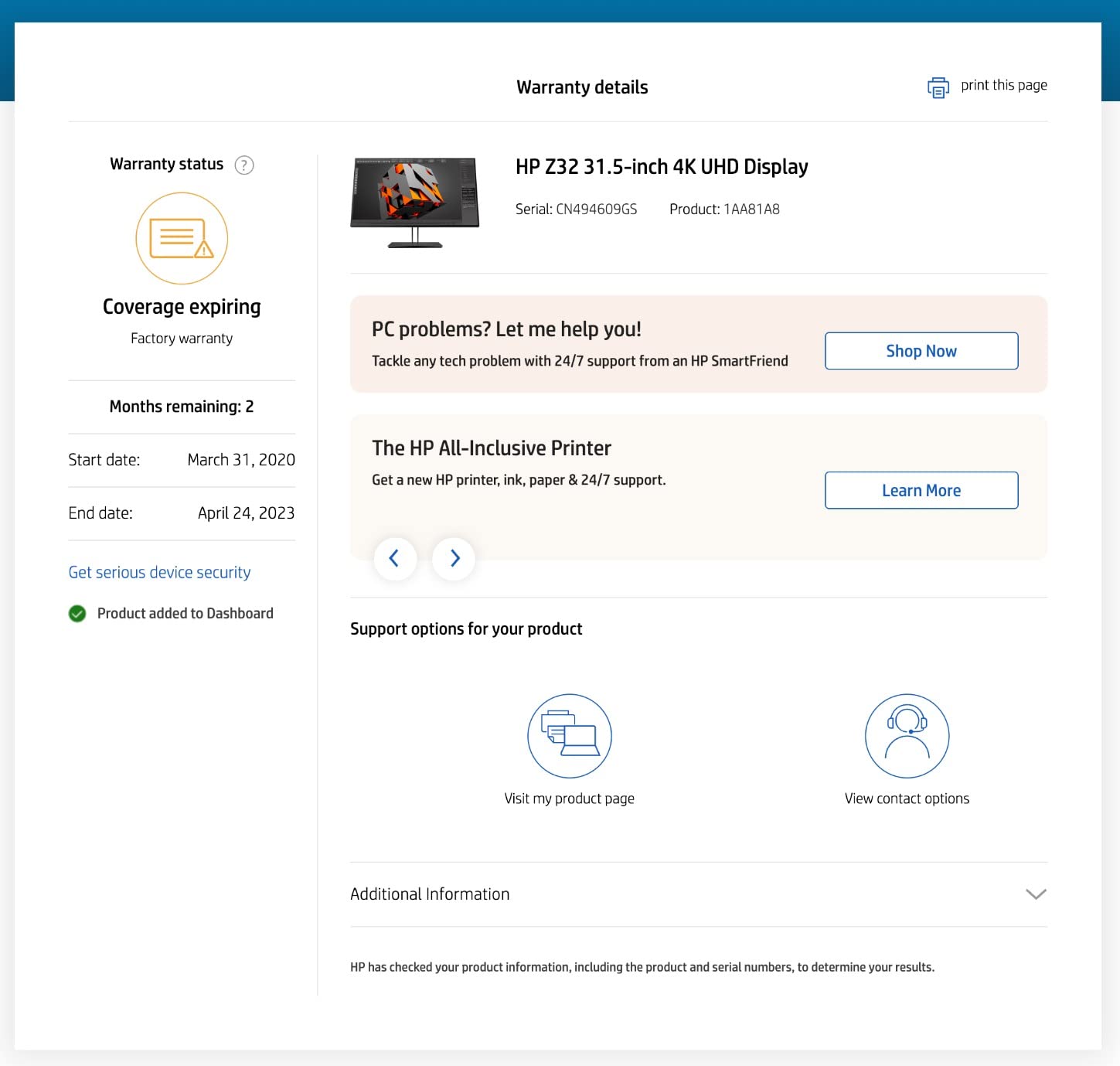1120x1066 pixels.
Task: Select Learn More about the All-Inclusive Printer
Action: [x=921, y=489]
